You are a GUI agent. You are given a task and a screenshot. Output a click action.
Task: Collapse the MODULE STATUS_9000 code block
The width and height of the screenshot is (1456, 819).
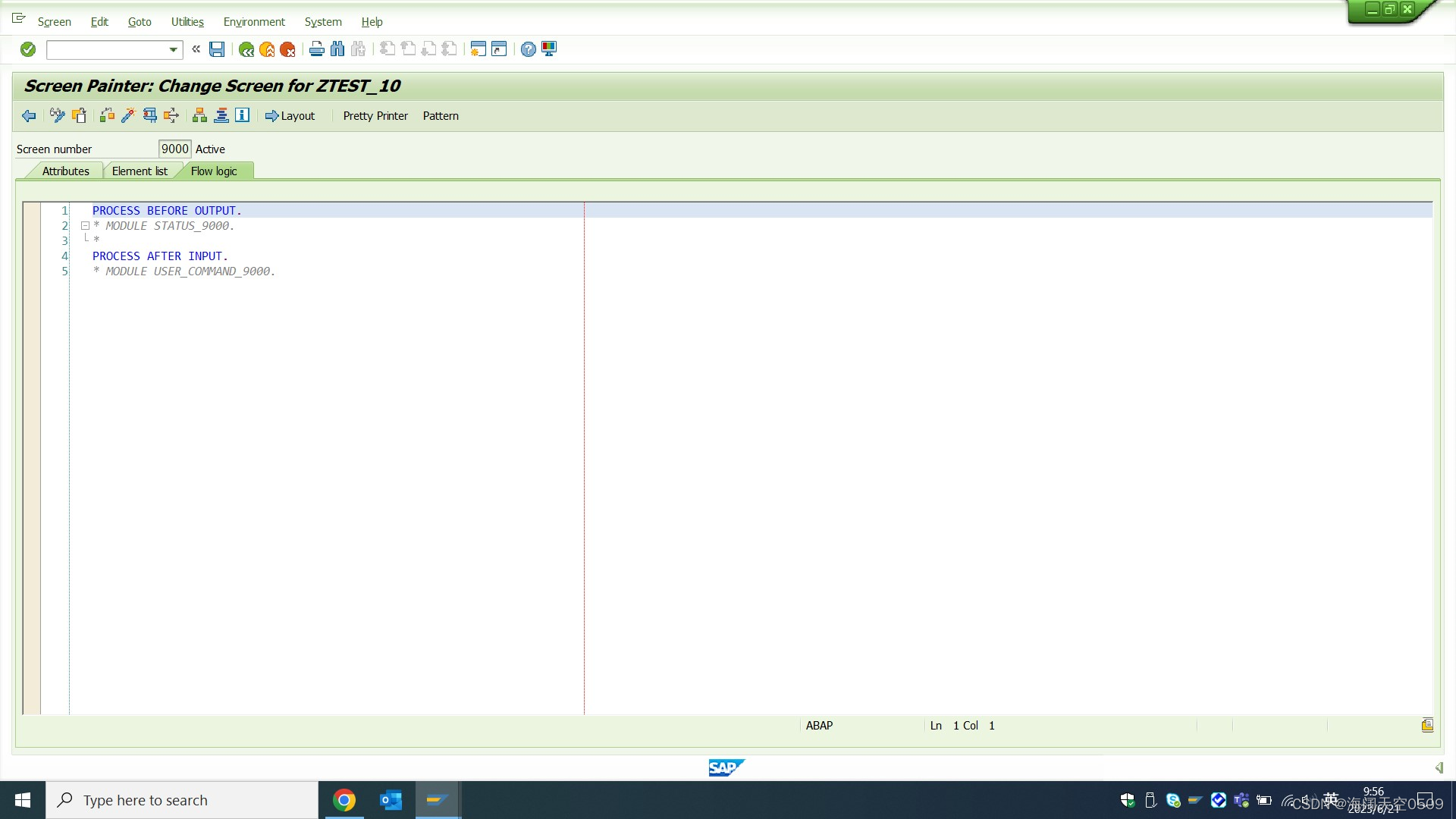coord(85,225)
